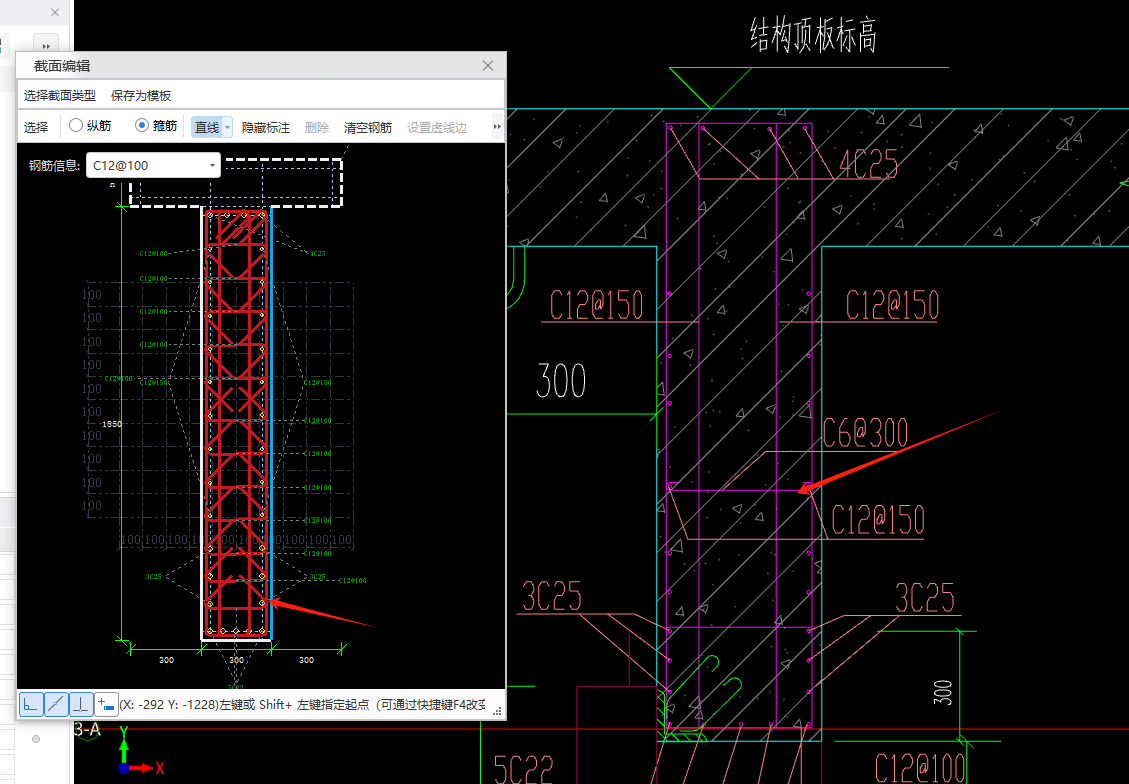
Task: Select the 纵筋 radio option
Action: (90, 126)
